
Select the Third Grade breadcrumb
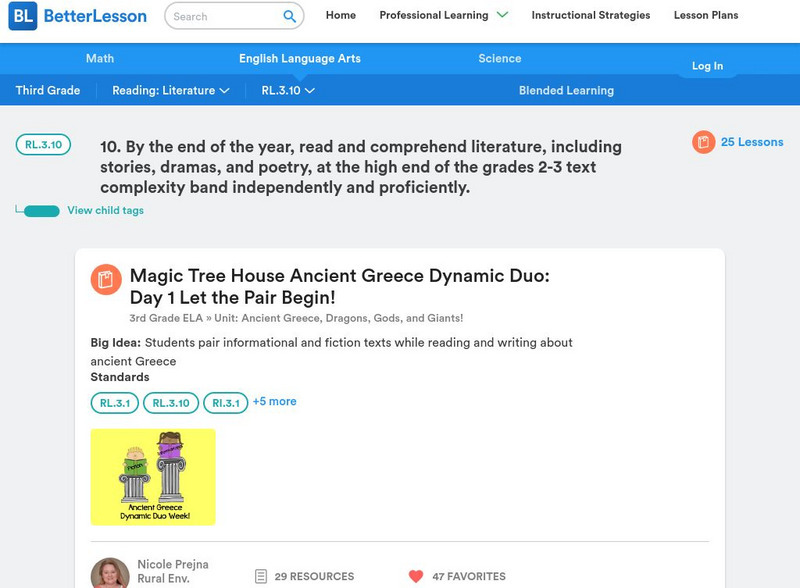pyautogui.click(x=48, y=90)
